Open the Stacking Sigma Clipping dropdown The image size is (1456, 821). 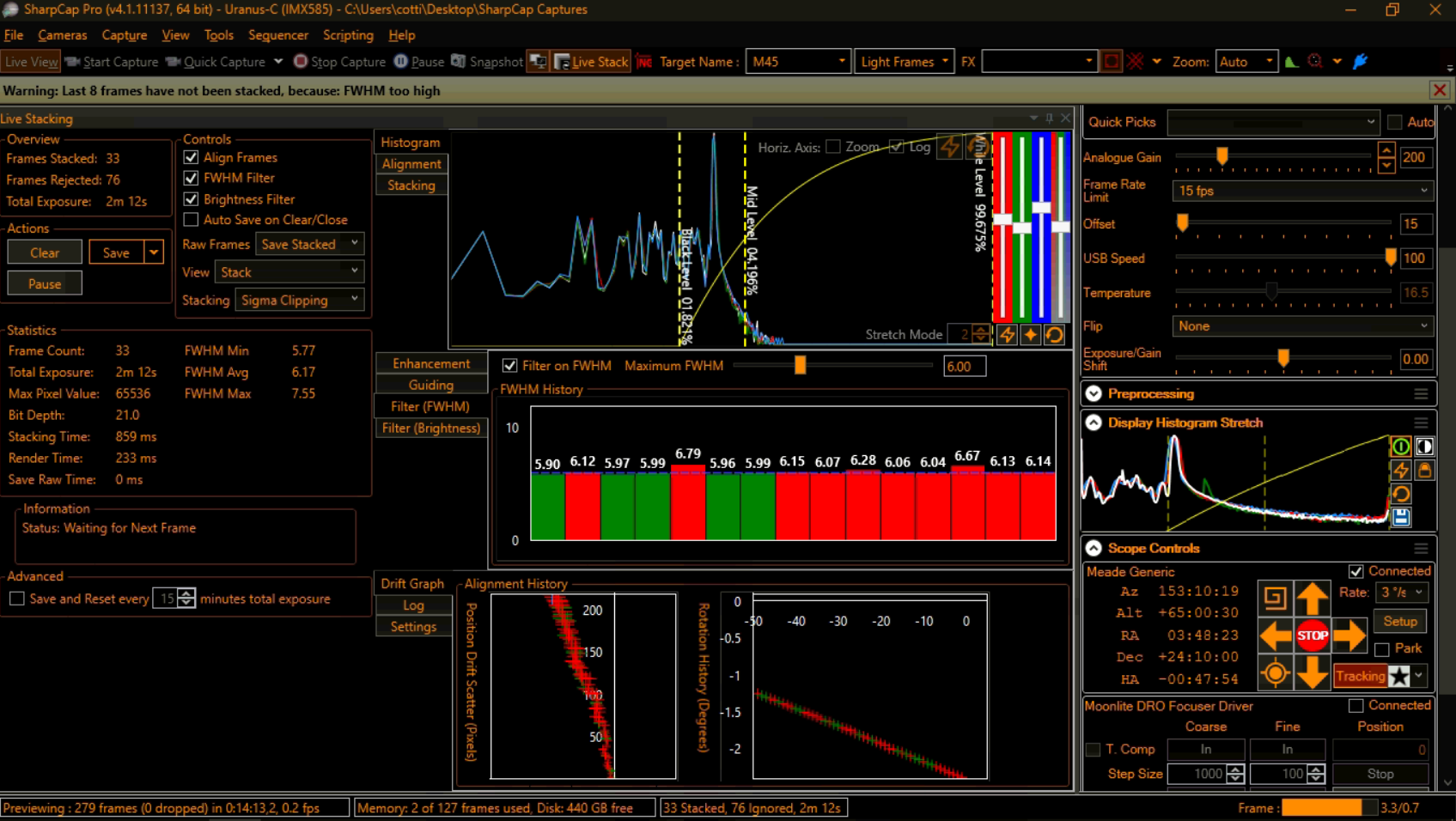point(299,300)
